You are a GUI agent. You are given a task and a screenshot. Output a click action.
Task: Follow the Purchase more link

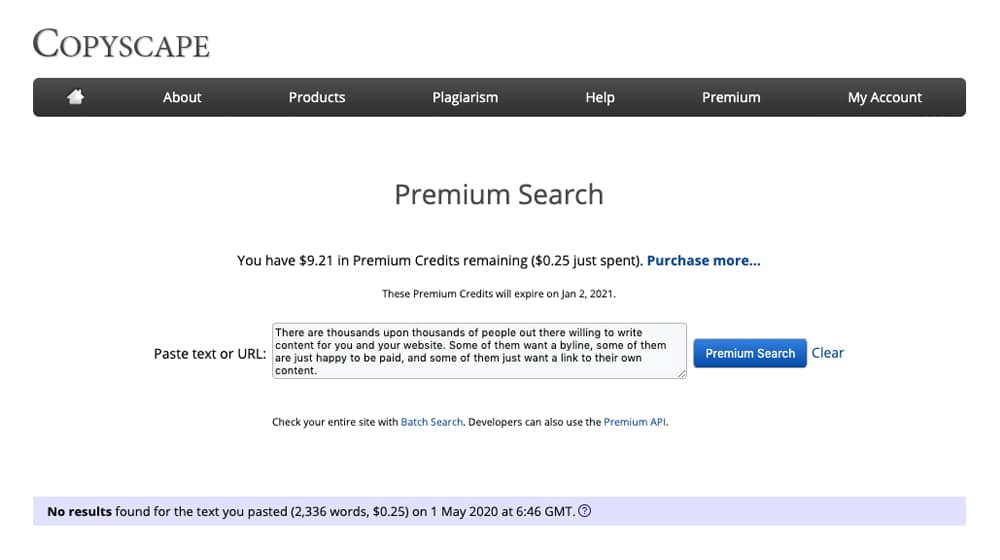pyautogui.click(x=703, y=260)
